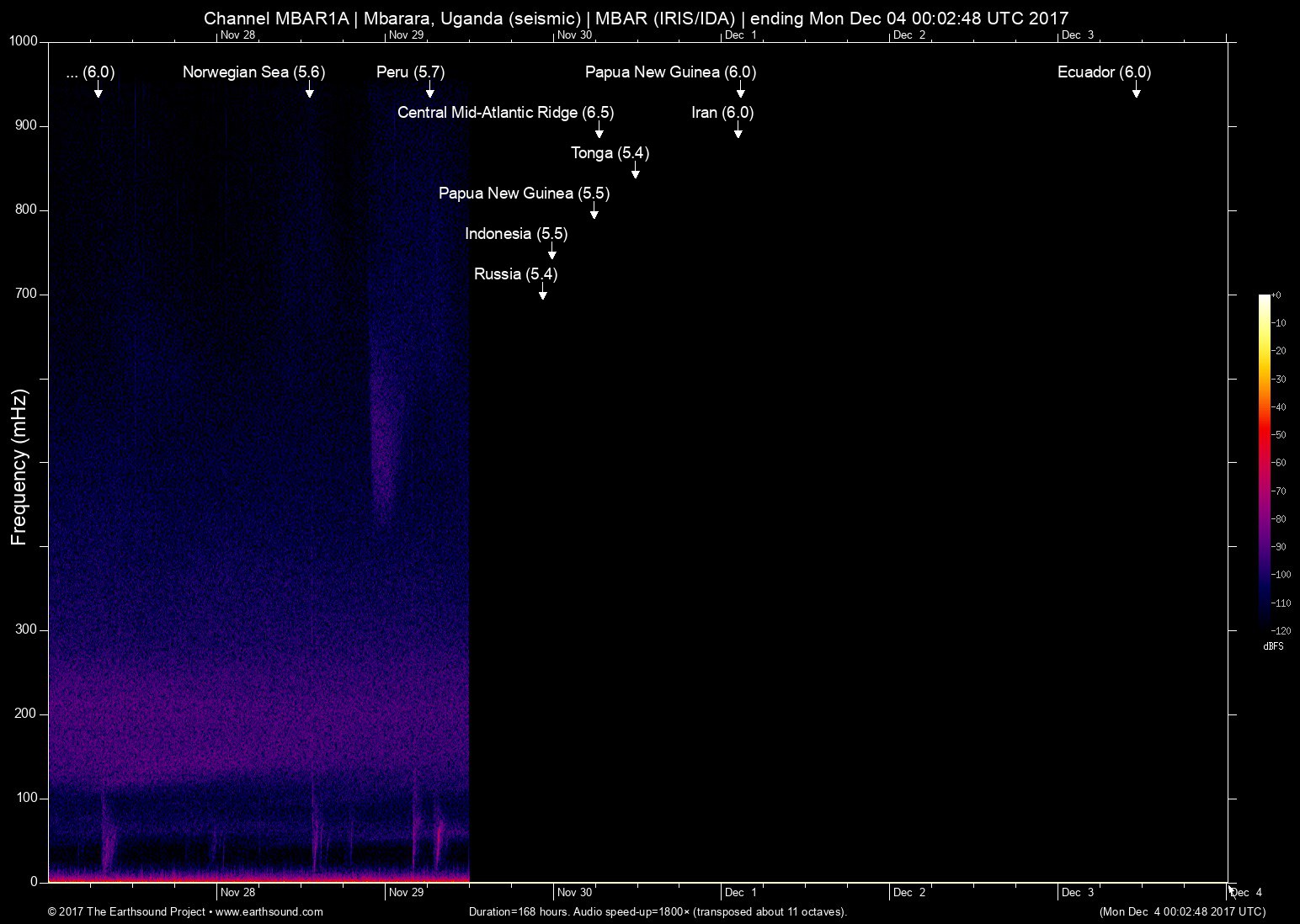Image resolution: width=1300 pixels, height=924 pixels.
Task: Click the arrow marker below Norwegian Sea (5.6)
Action: (309, 89)
